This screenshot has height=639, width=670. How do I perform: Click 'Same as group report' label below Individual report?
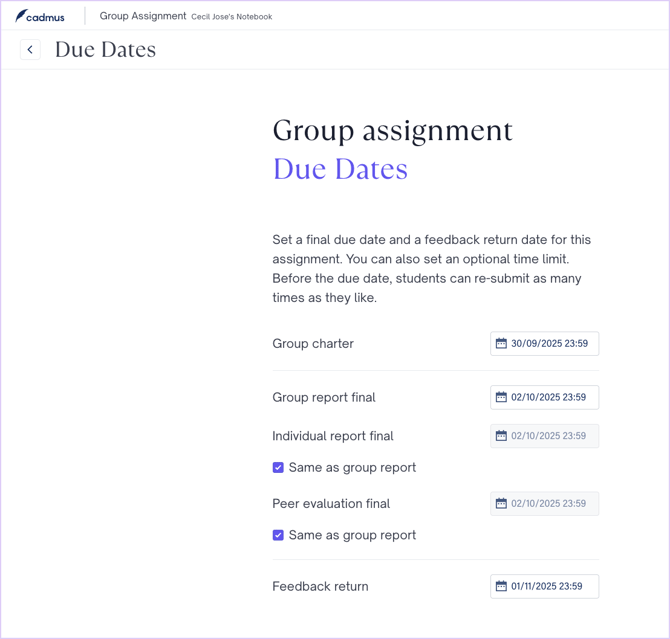tap(352, 468)
